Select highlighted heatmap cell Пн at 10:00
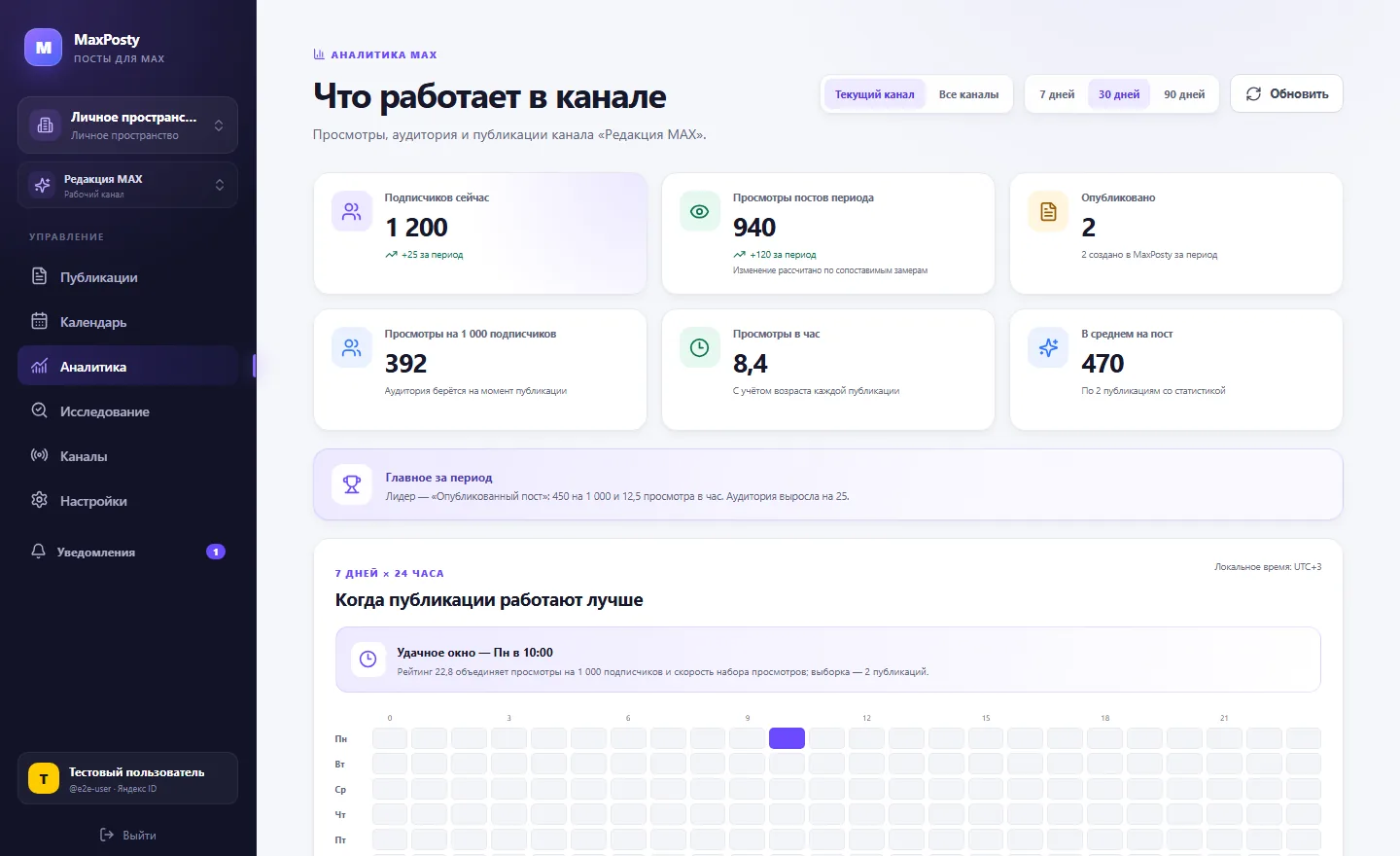This screenshot has width=1400, height=856. pyautogui.click(x=787, y=738)
